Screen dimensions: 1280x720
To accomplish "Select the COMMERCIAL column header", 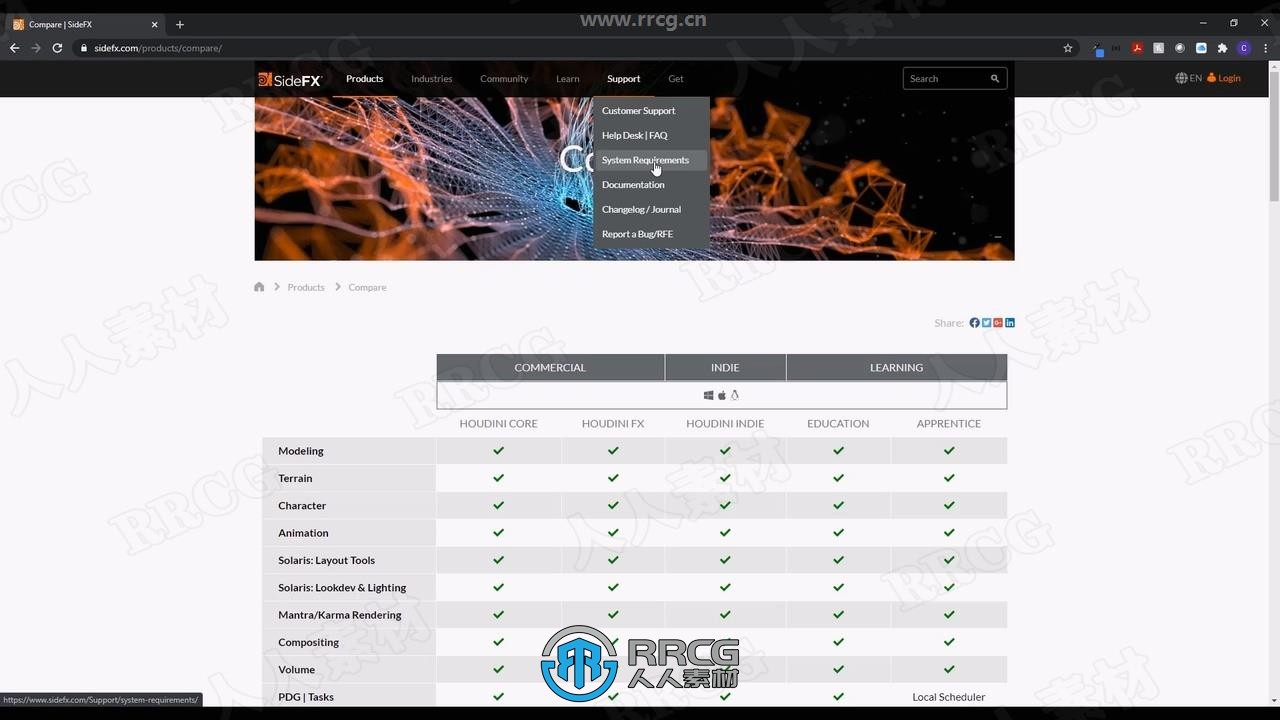I will [x=550, y=367].
